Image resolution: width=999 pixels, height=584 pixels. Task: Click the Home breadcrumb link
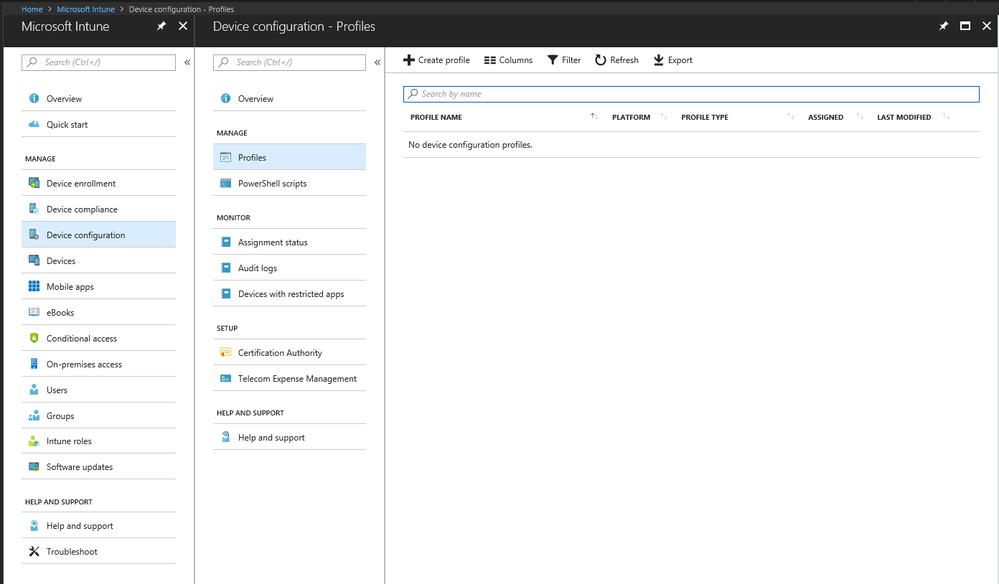[32, 9]
